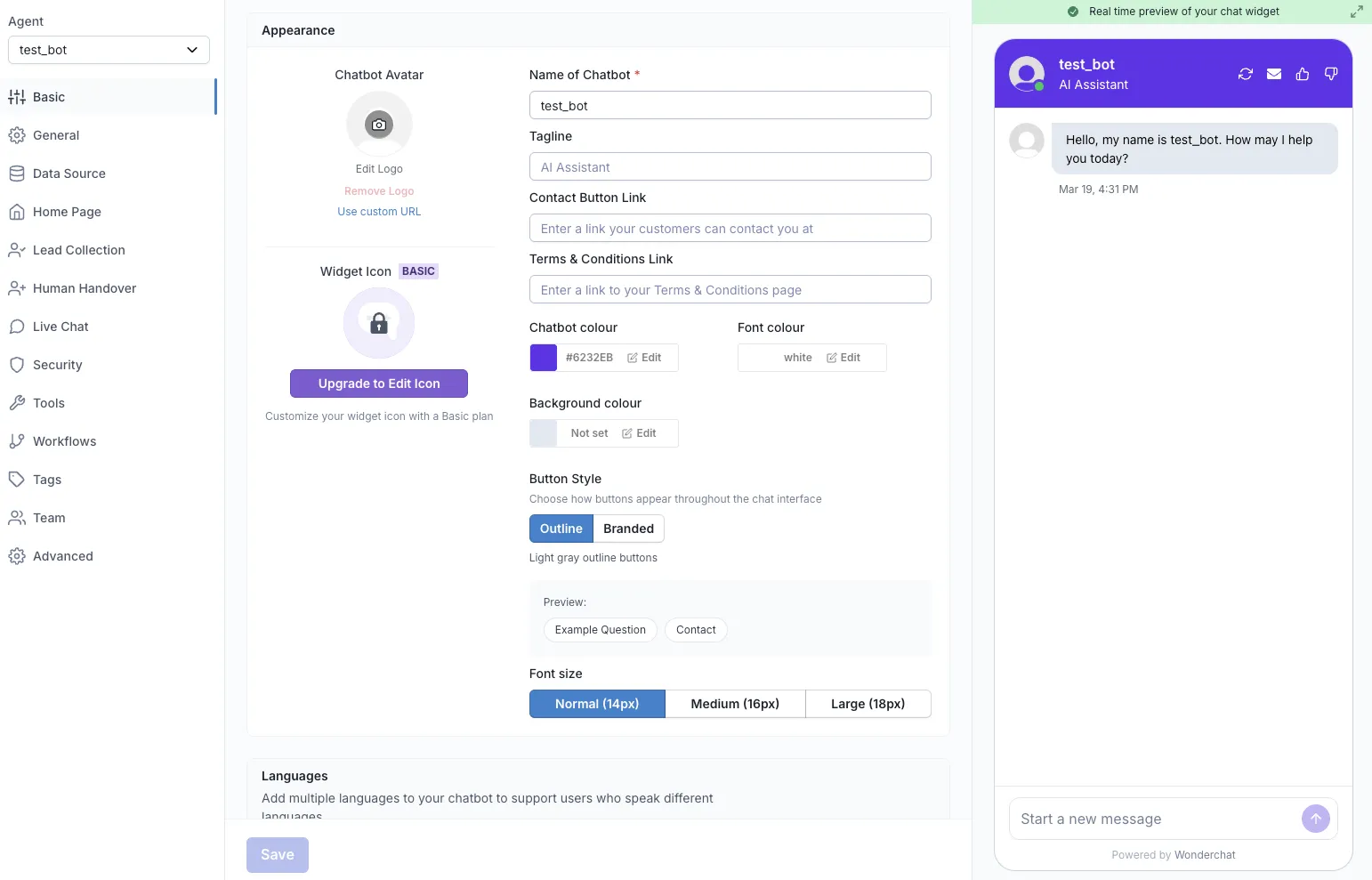This screenshot has width=1372, height=880.
Task: Open the agent selection dropdown showing test_bot
Action: [x=109, y=50]
